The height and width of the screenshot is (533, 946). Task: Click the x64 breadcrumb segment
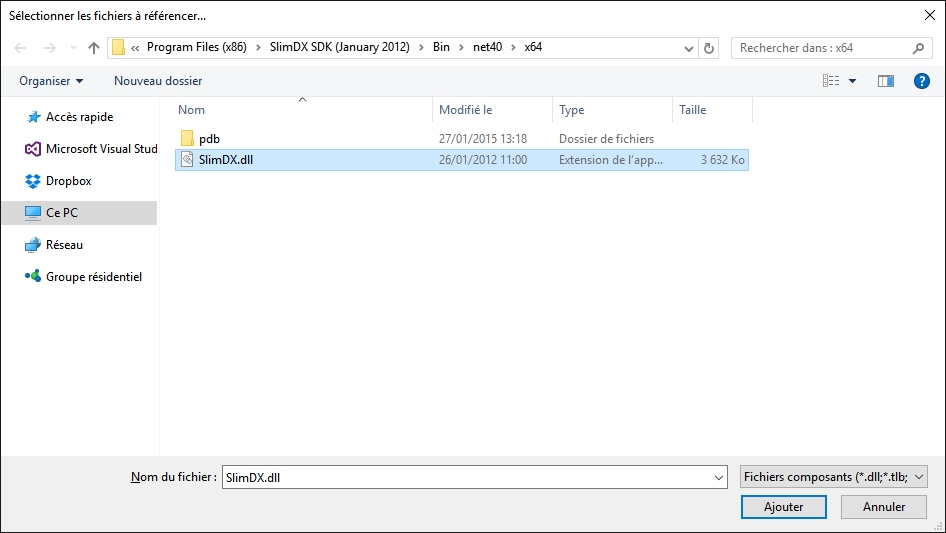[x=533, y=47]
